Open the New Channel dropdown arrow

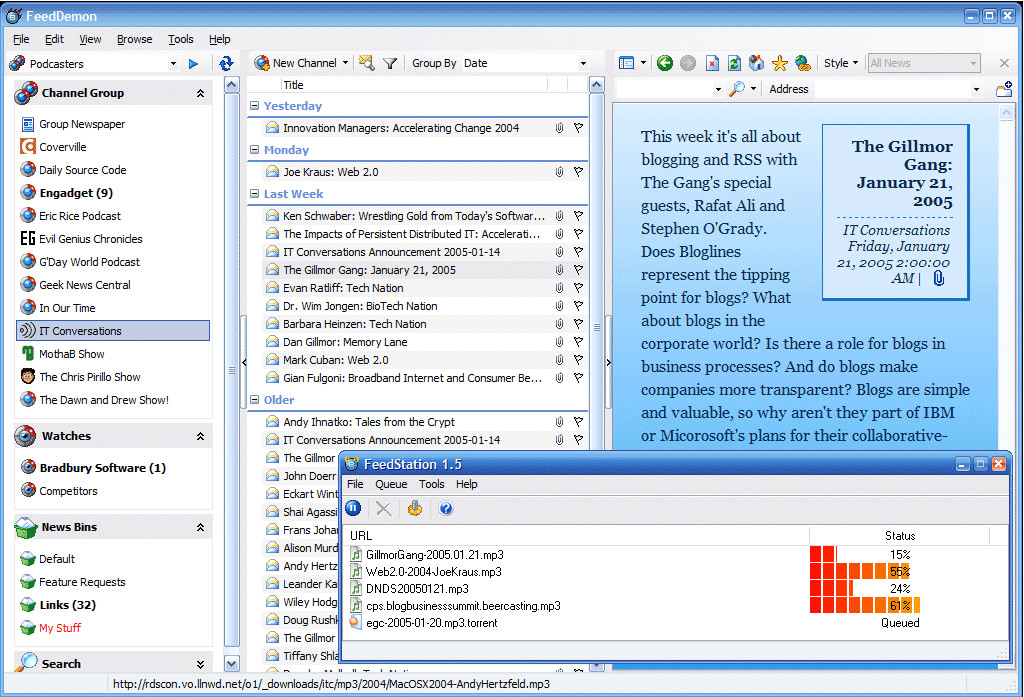click(x=345, y=63)
